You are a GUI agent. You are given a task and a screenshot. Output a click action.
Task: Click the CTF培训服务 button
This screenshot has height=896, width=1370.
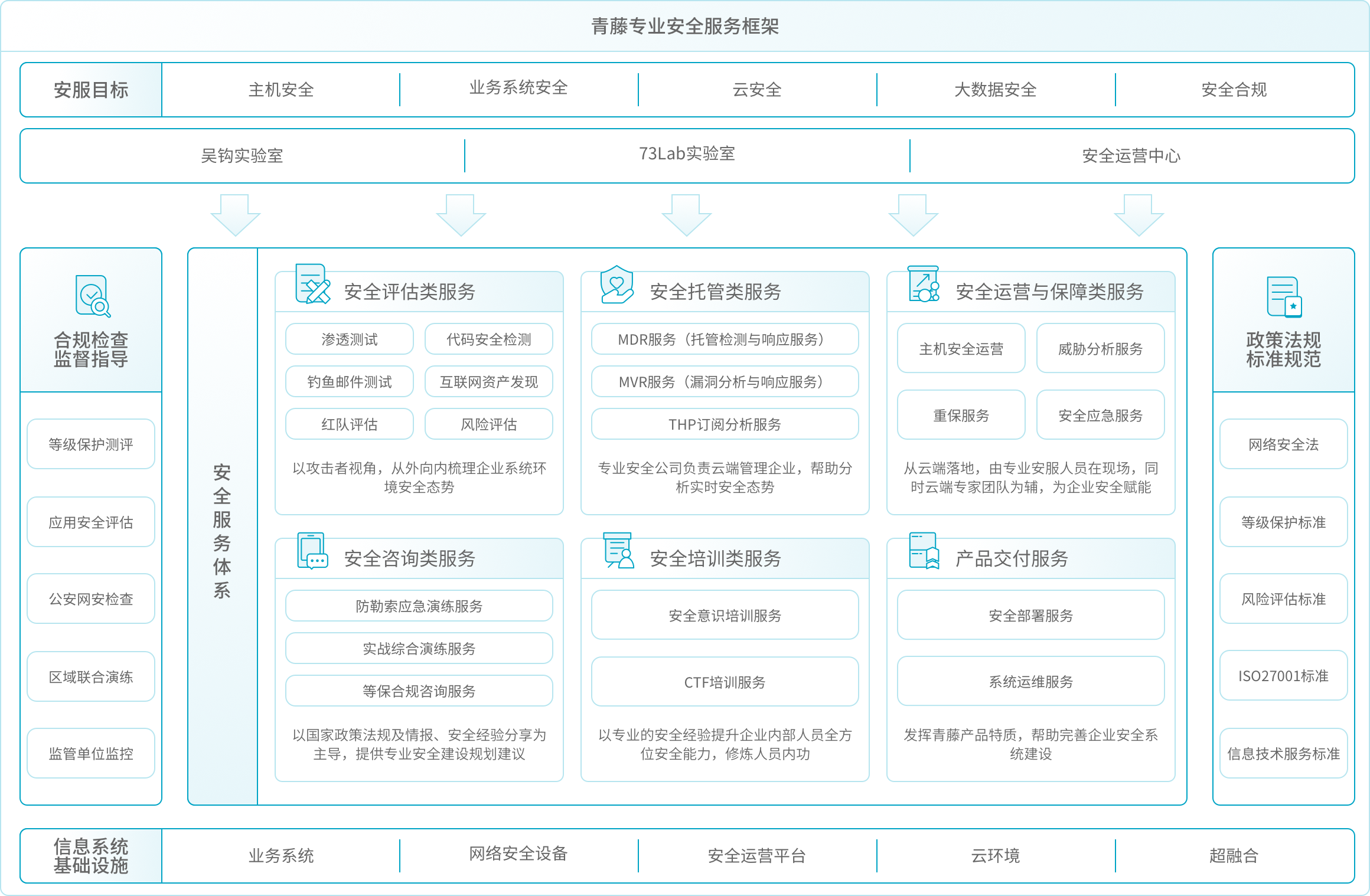click(x=725, y=683)
